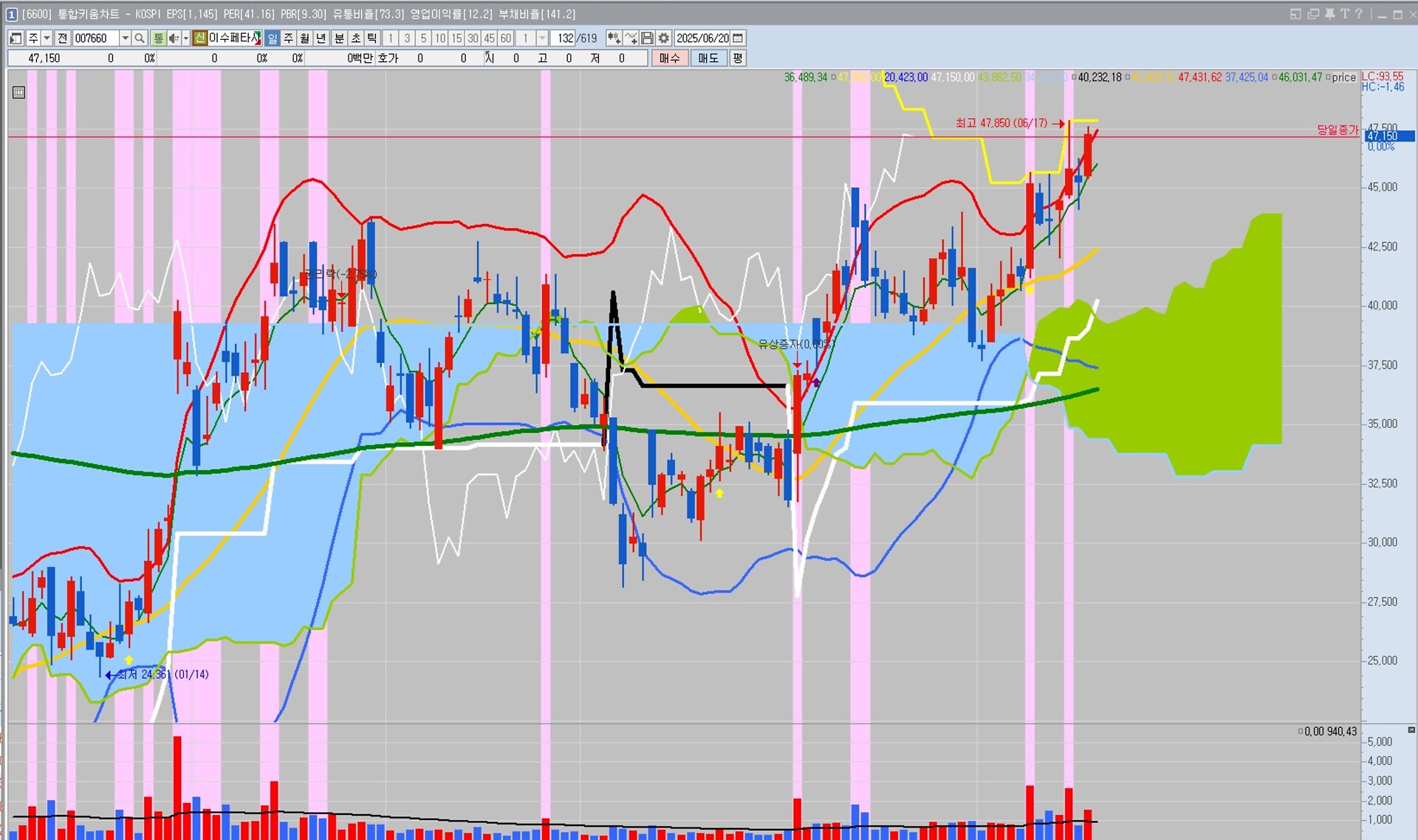Switch to minute (분) chart period
Screen dimensions: 1418x840
pyautogui.click(x=339, y=38)
